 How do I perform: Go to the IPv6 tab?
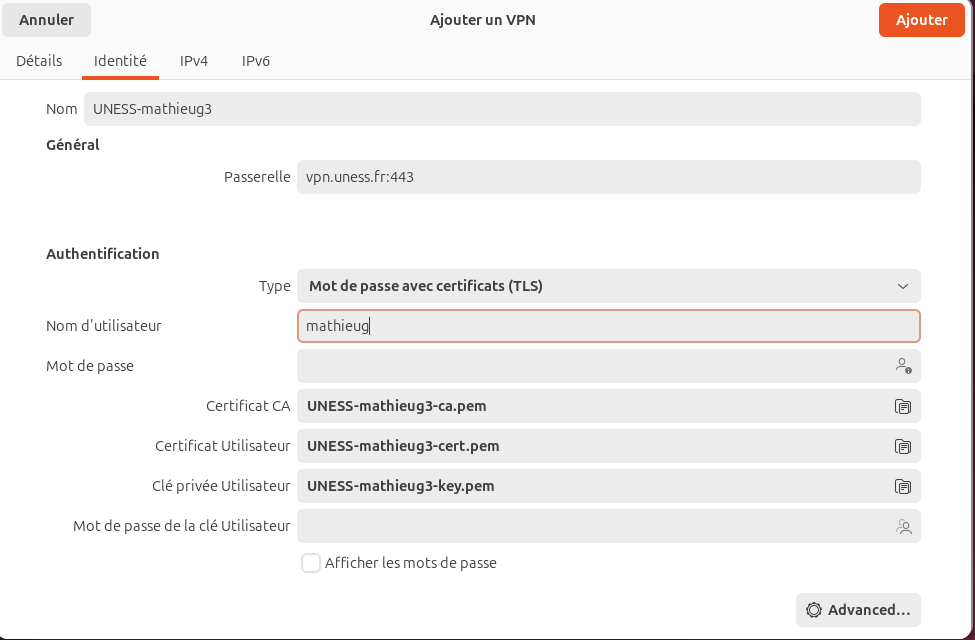256,61
